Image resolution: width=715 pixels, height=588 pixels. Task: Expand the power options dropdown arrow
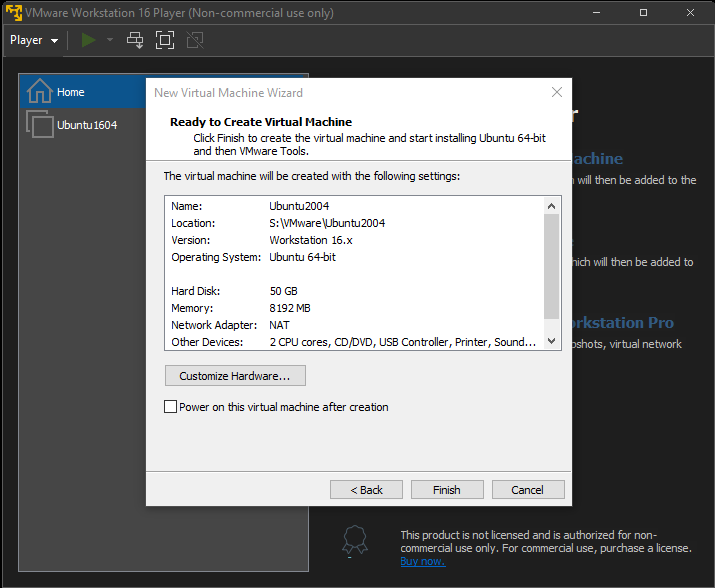pos(110,40)
